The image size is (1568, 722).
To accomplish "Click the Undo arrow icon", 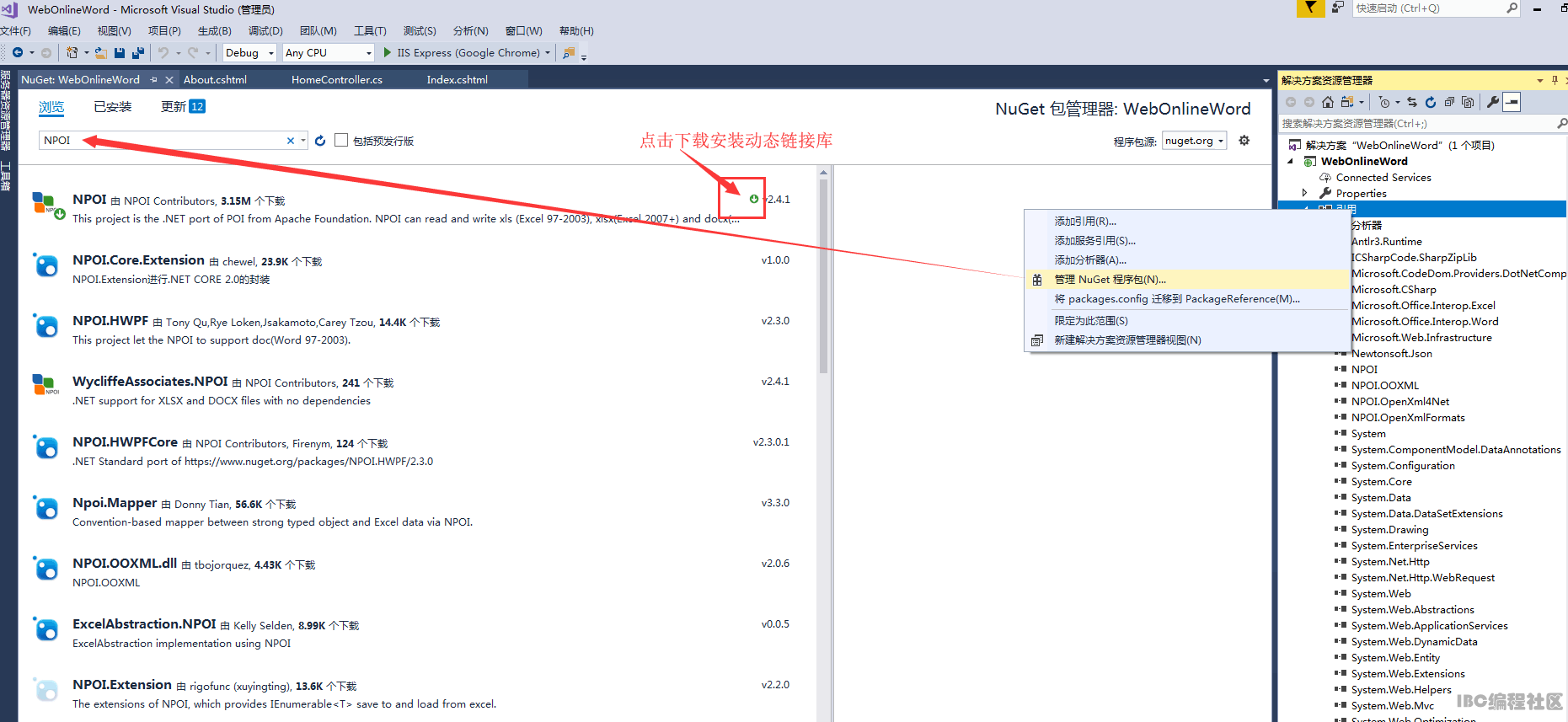I will tap(163, 52).
